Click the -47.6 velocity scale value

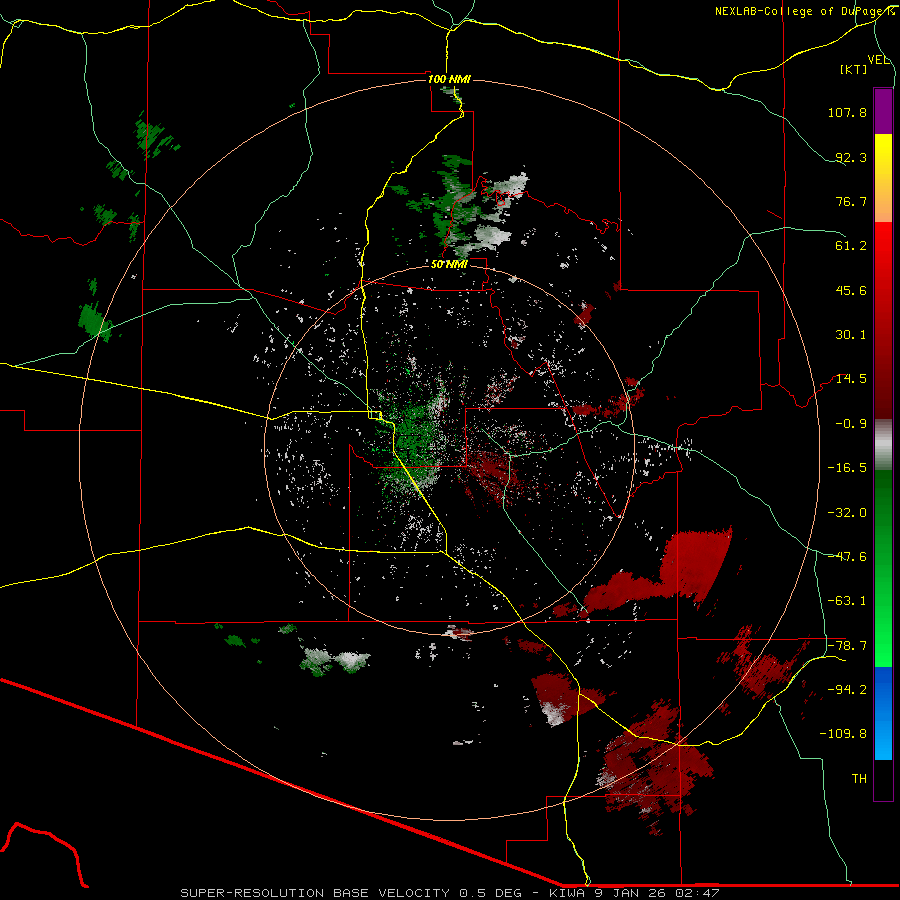(x=847, y=557)
